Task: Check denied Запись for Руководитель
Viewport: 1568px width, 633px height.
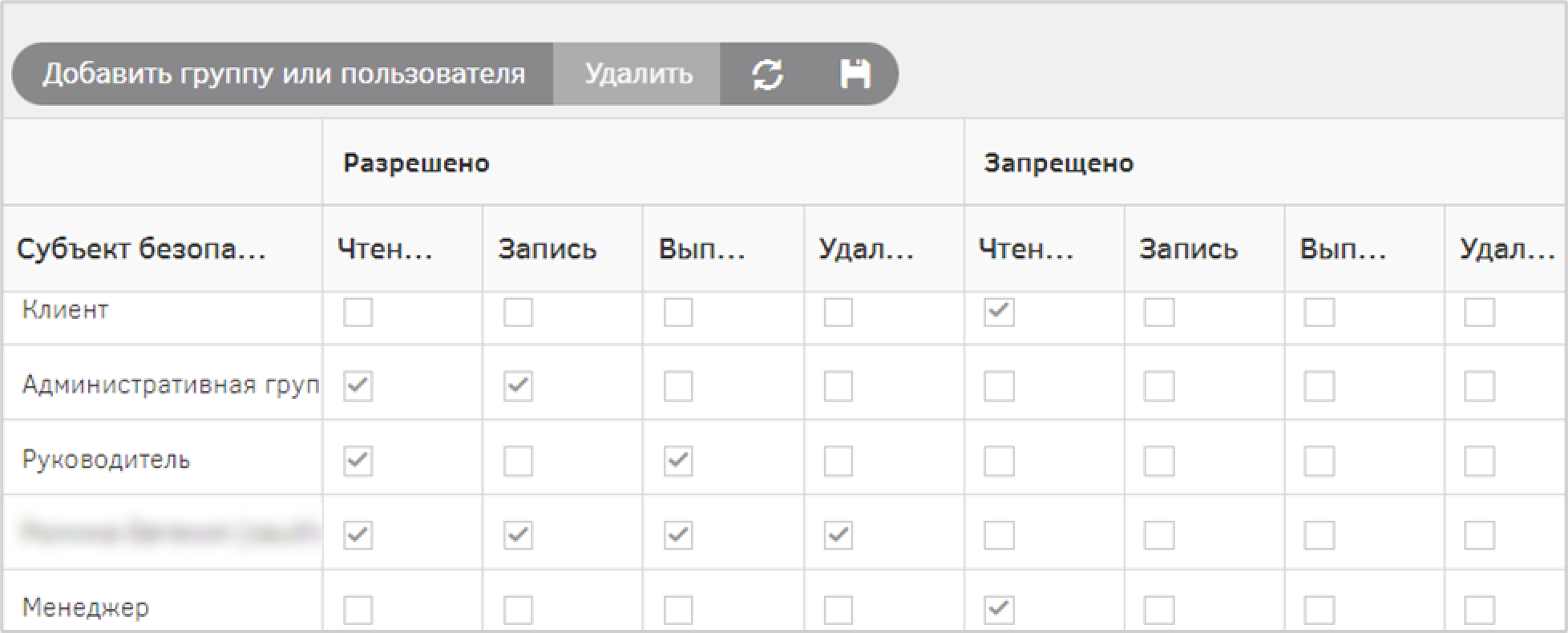Action: [x=1159, y=461]
